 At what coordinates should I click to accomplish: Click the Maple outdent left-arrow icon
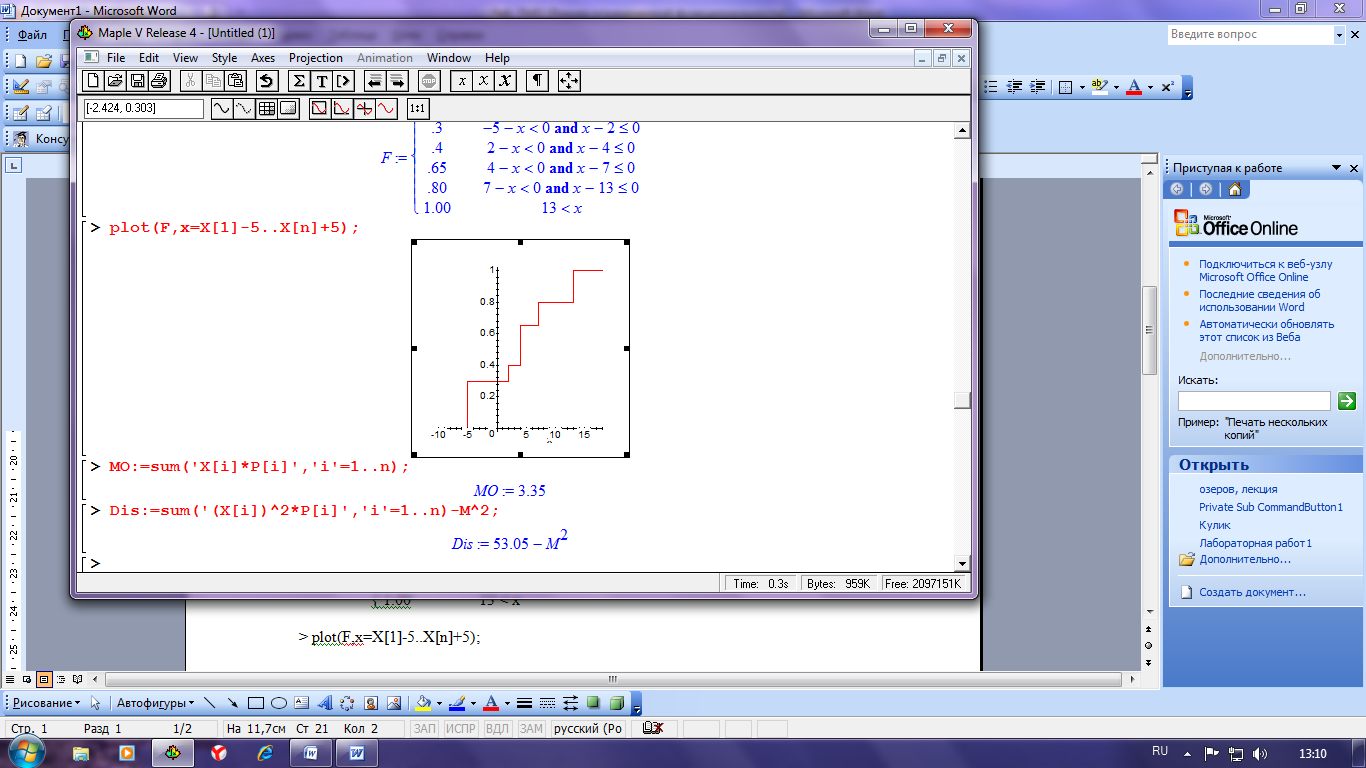tap(374, 81)
